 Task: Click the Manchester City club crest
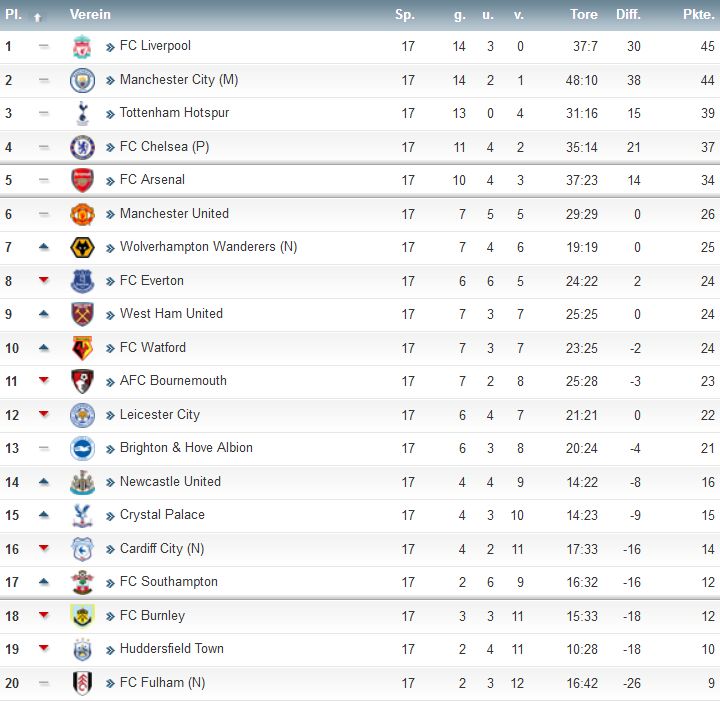tap(82, 80)
